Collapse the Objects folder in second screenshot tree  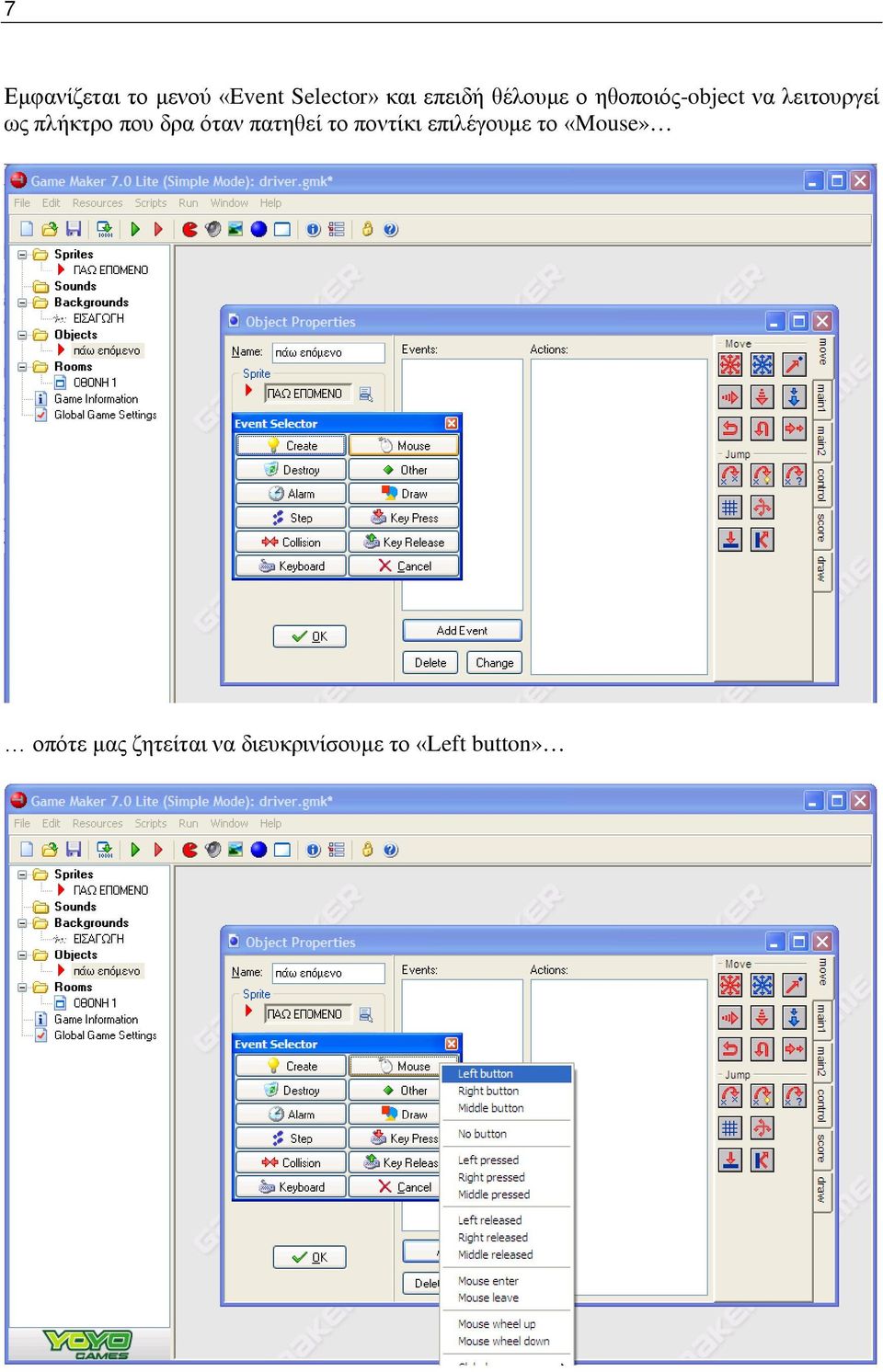pos(23,955)
